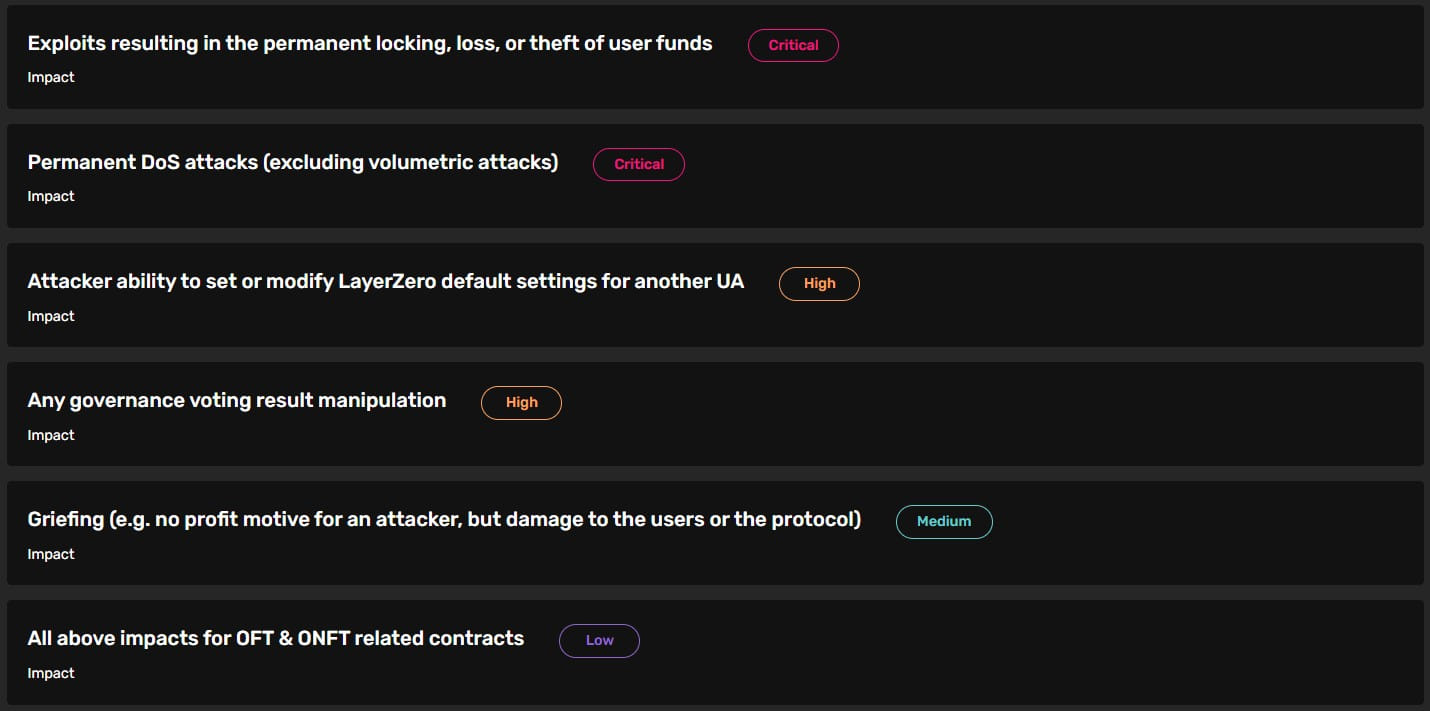Select the Low severity badge for OFT & ONFT
This screenshot has height=711, width=1430.
click(599, 640)
